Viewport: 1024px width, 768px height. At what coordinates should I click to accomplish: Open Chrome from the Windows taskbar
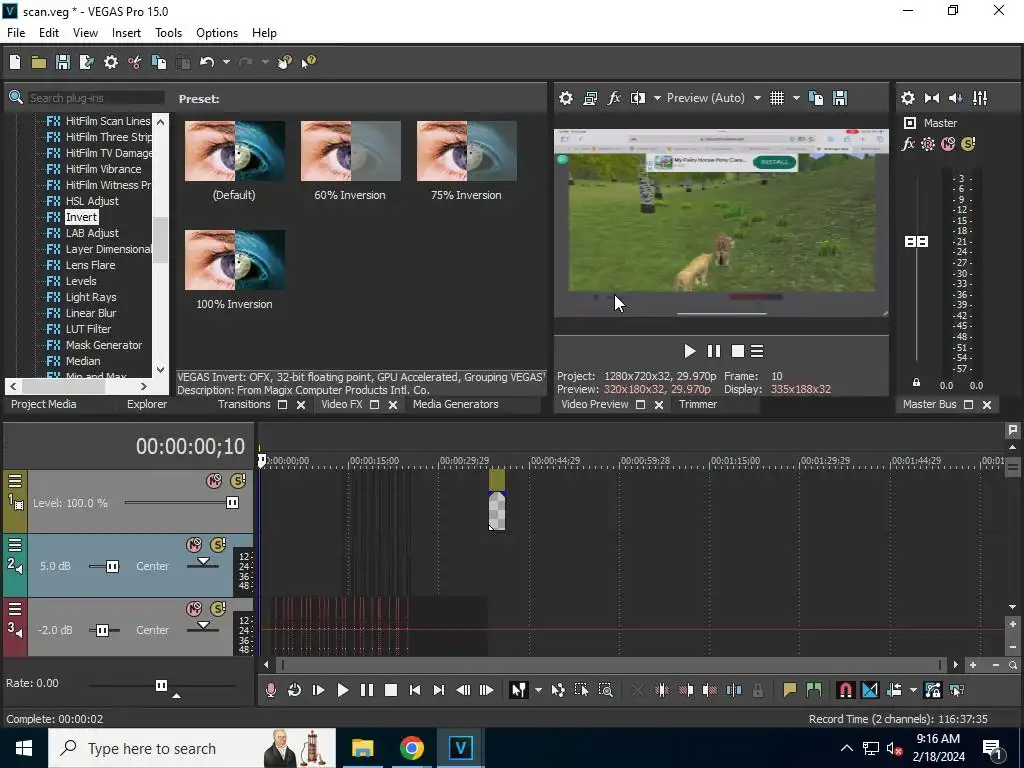tap(411, 748)
